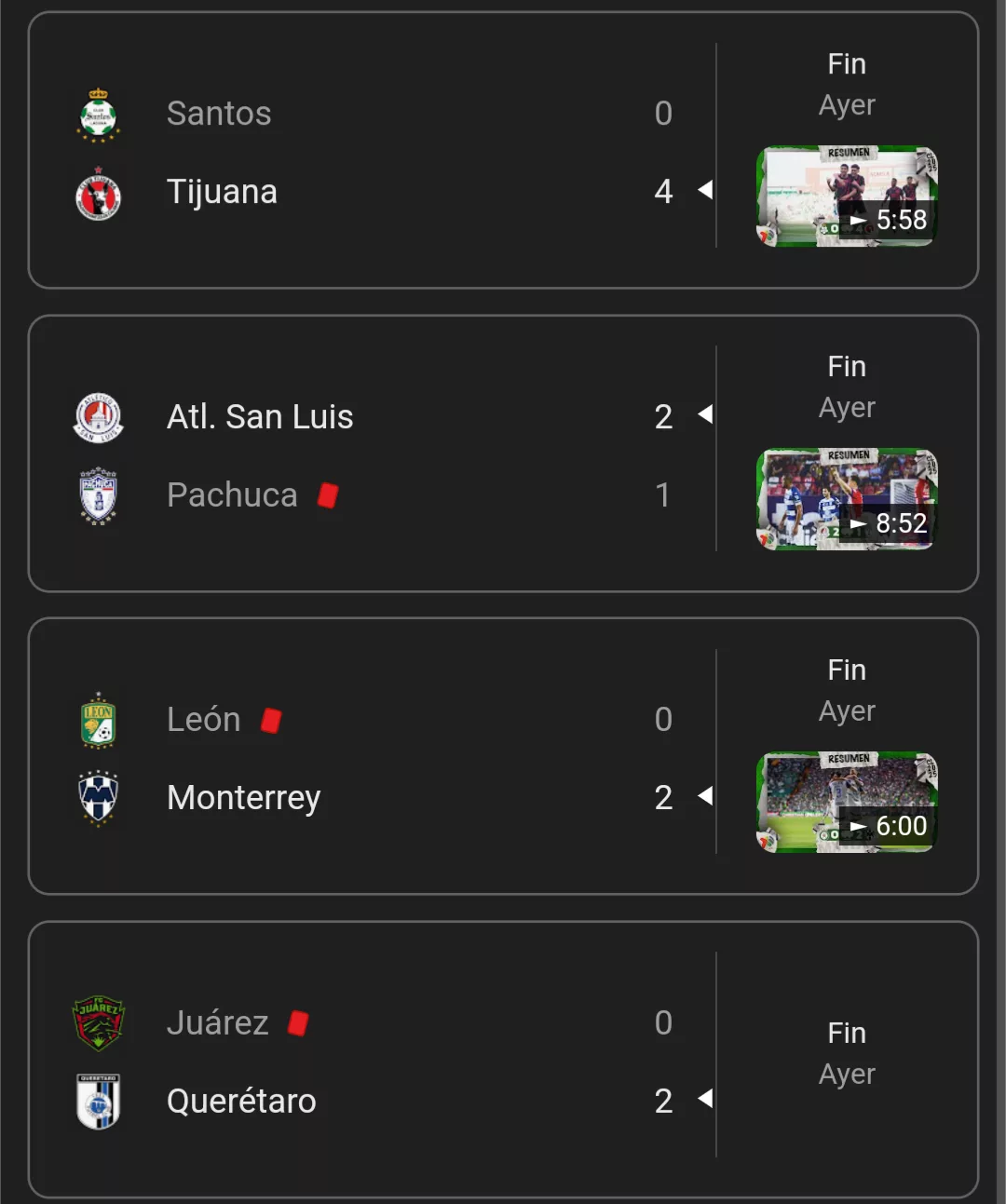Viewport: 1006px width, 1204px height.
Task: Click the Atl. San Luis crest icon
Action: (98, 417)
